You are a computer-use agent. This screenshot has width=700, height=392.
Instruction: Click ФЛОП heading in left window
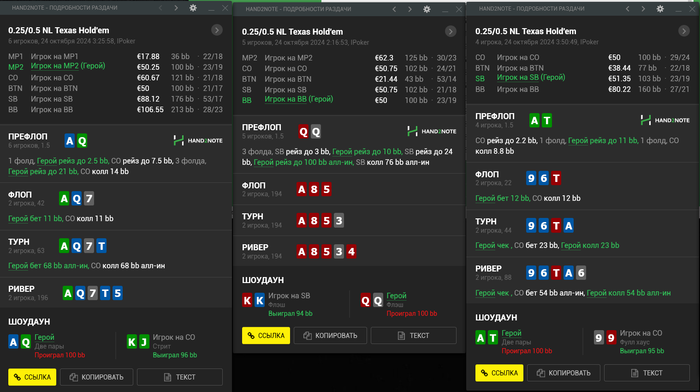pyautogui.click(x=20, y=195)
